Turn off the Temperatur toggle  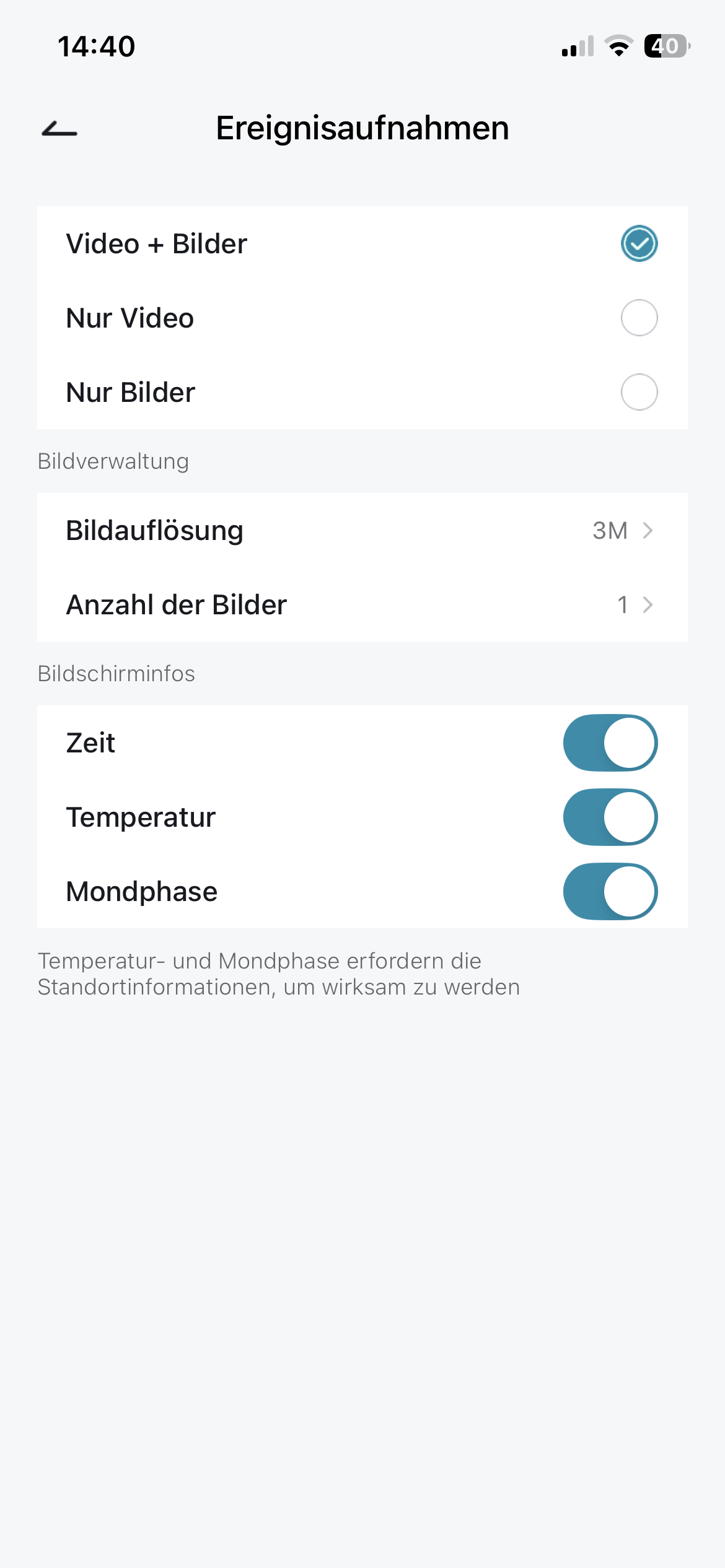pyautogui.click(x=610, y=817)
